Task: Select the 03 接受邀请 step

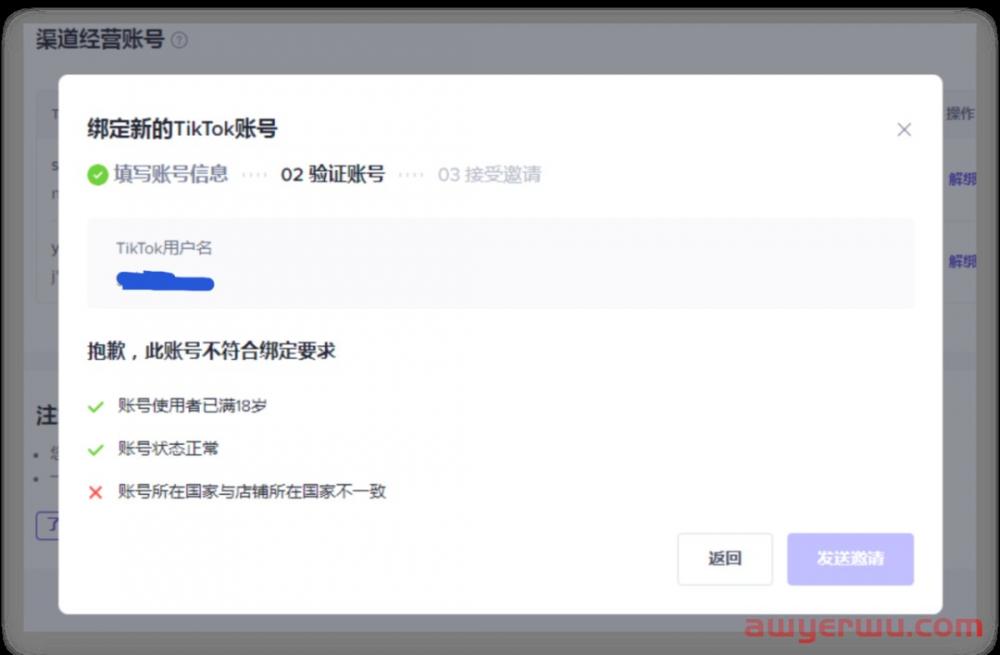Action: (489, 175)
